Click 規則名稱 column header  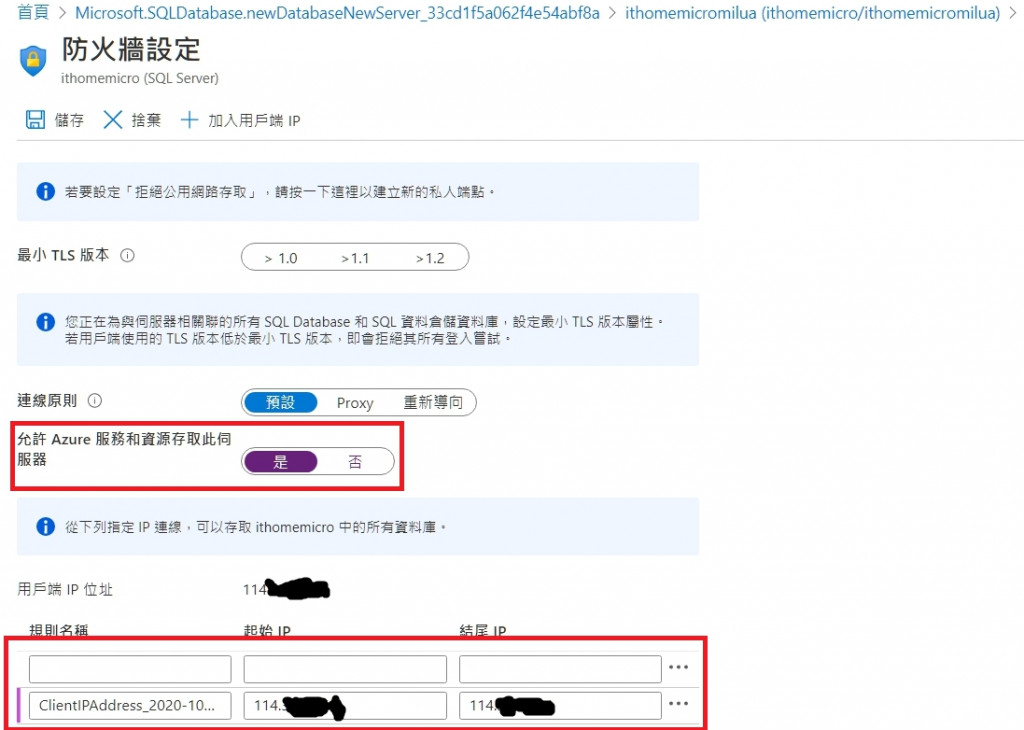pos(59,630)
